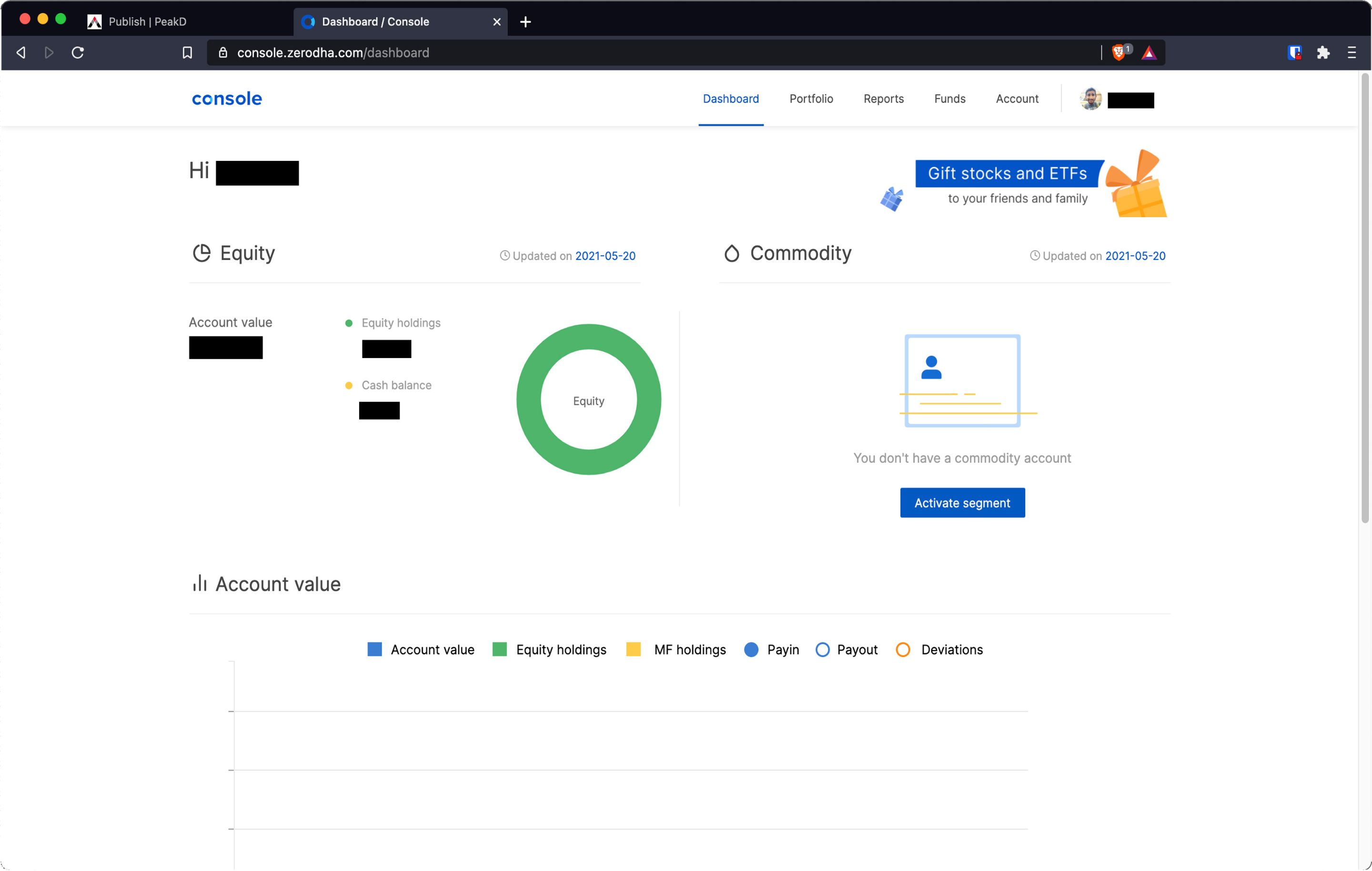Open the Funds nav item
This screenshot has height=871, width=1372.
949,99
